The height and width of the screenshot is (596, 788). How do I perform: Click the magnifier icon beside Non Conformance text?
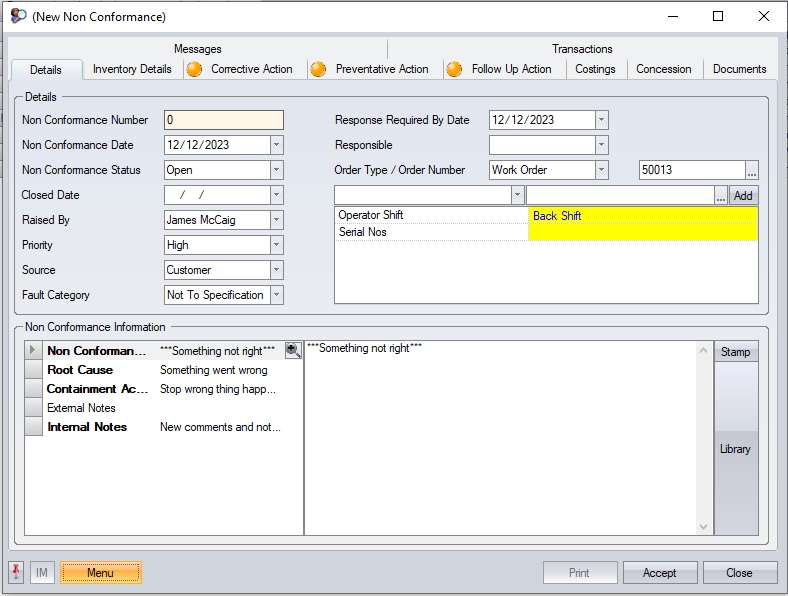(x=293, y=351)
